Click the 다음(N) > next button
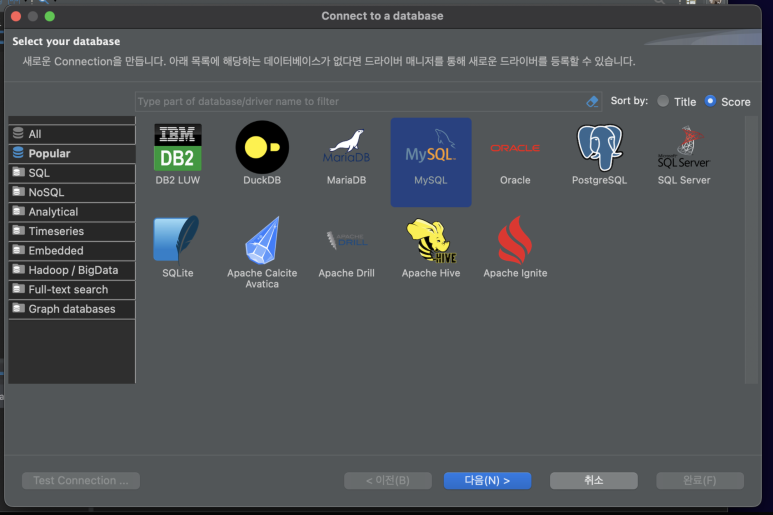The image size is (773, 515). click(488, 481)
